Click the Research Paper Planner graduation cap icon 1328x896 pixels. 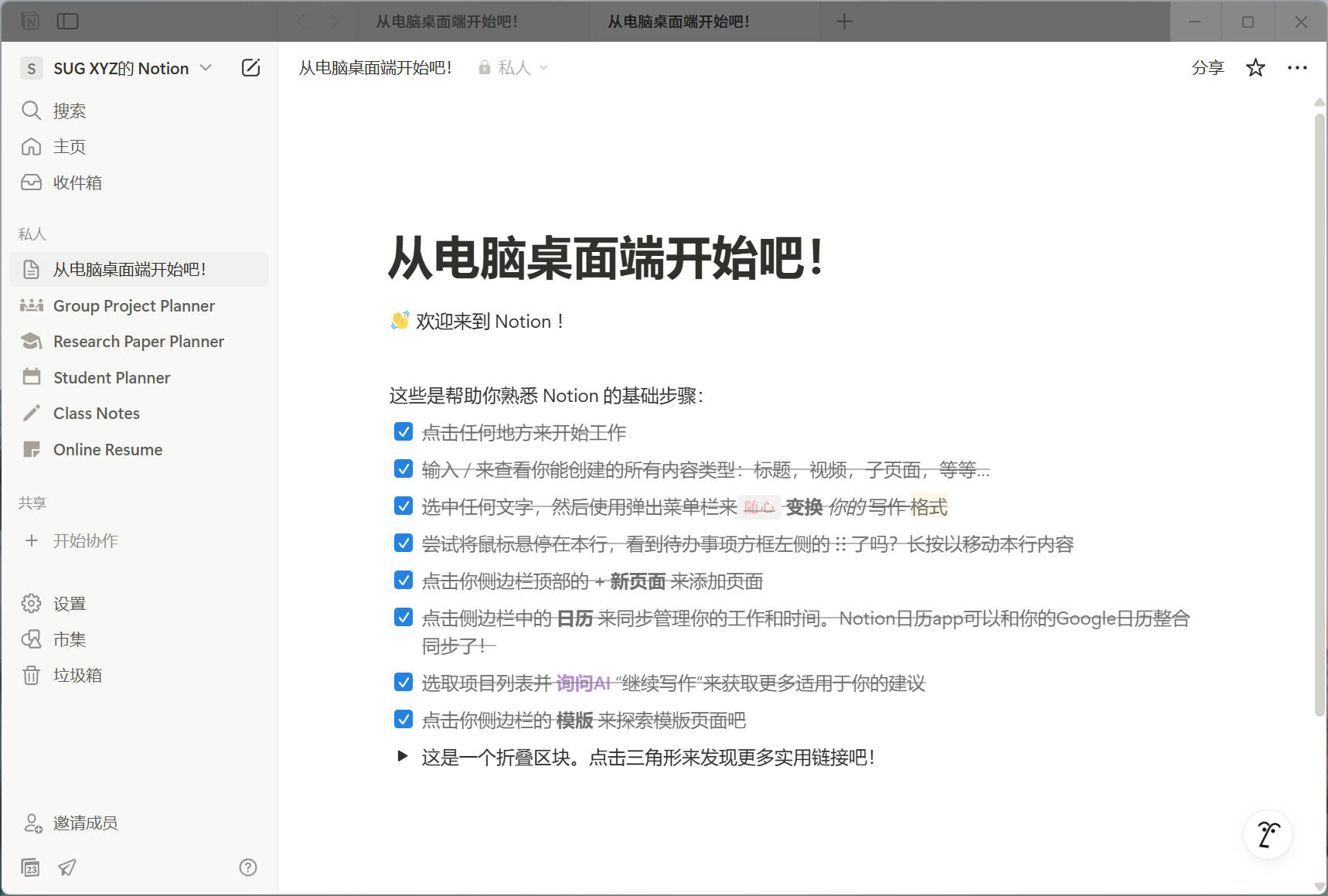pos(31,341)
